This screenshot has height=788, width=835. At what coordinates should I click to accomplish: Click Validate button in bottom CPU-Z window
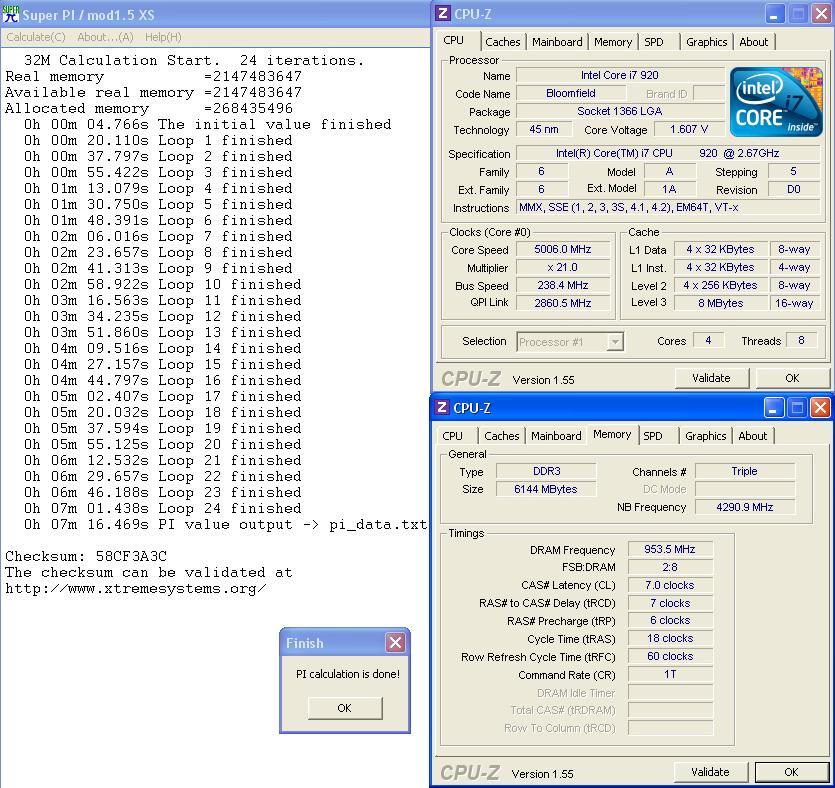click(710, 772)
